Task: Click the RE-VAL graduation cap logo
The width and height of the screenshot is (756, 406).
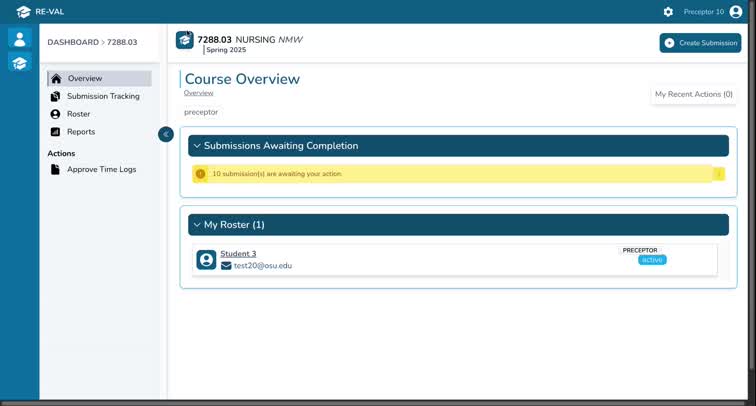Action: point(23,12)
